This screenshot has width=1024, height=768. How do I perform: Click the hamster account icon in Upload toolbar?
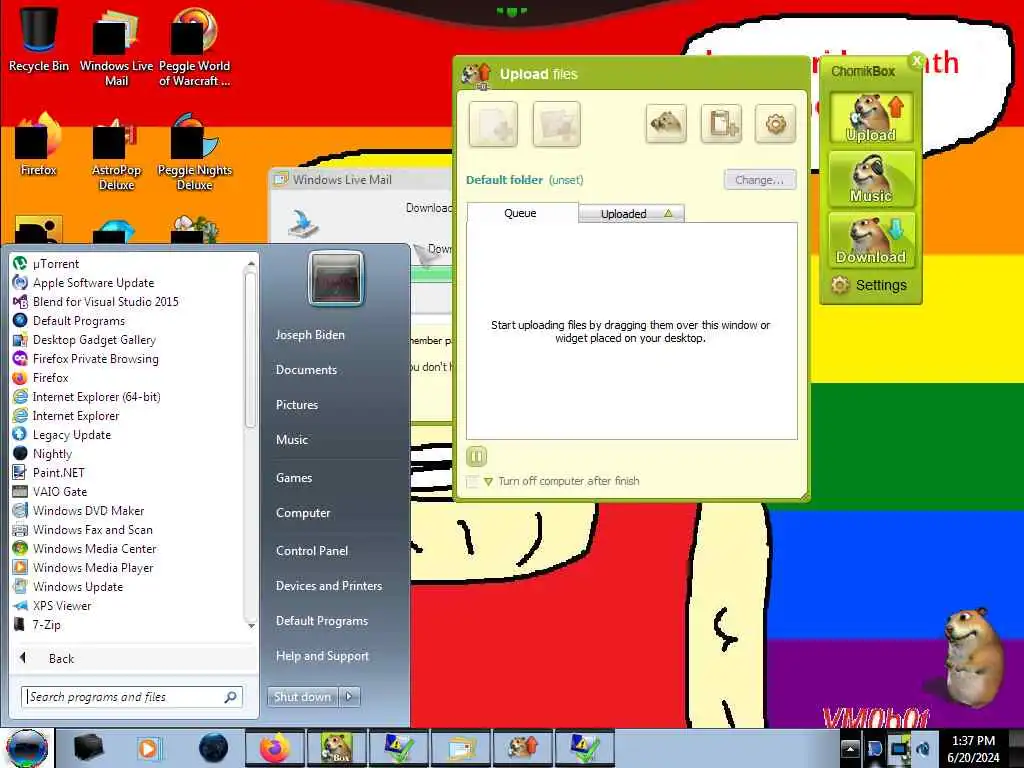tap(665, 123)
